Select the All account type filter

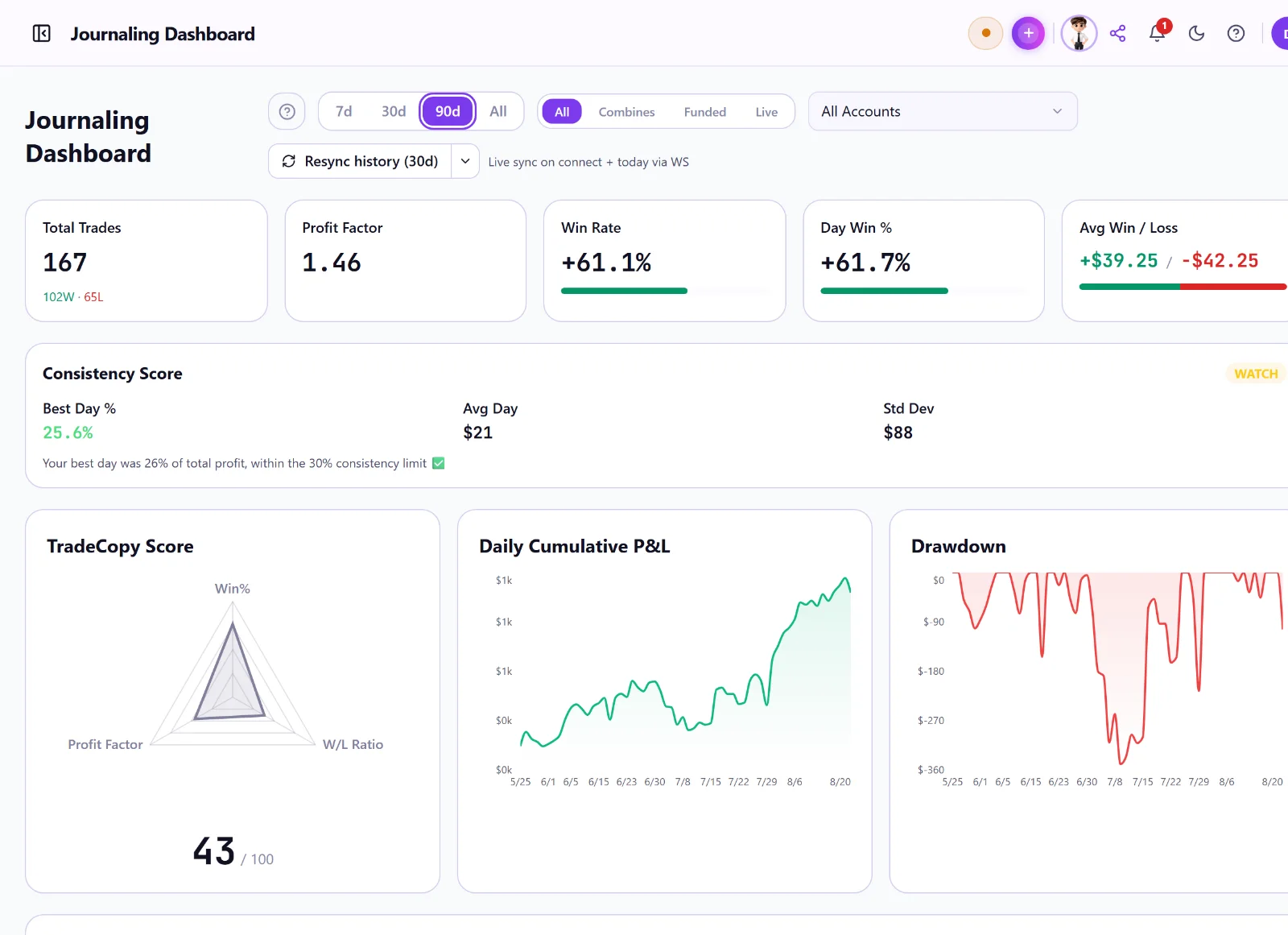point(562,112)
